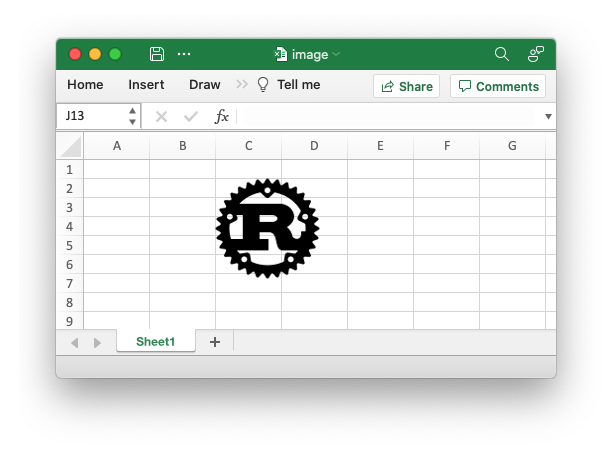Show more ribbon tabs via double chevron
Viewport: 612px width, 452px height.
coord(242,84)
